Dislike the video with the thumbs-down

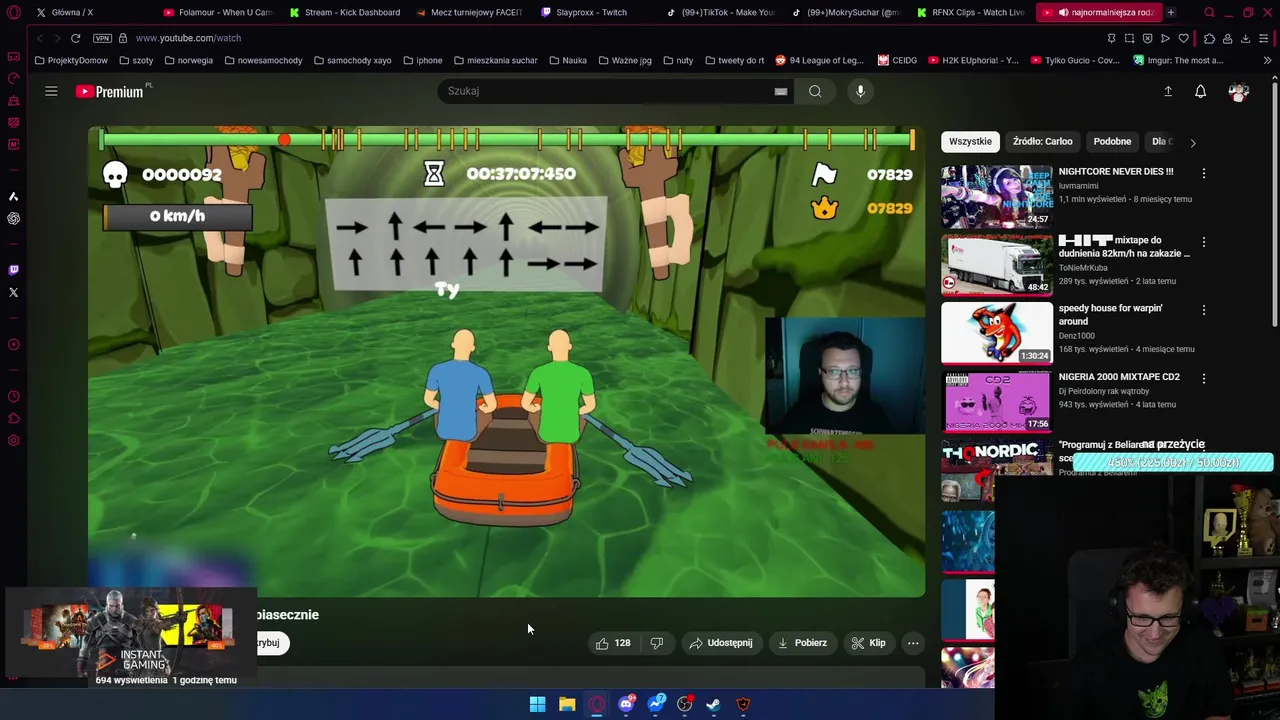click(657, 643)
